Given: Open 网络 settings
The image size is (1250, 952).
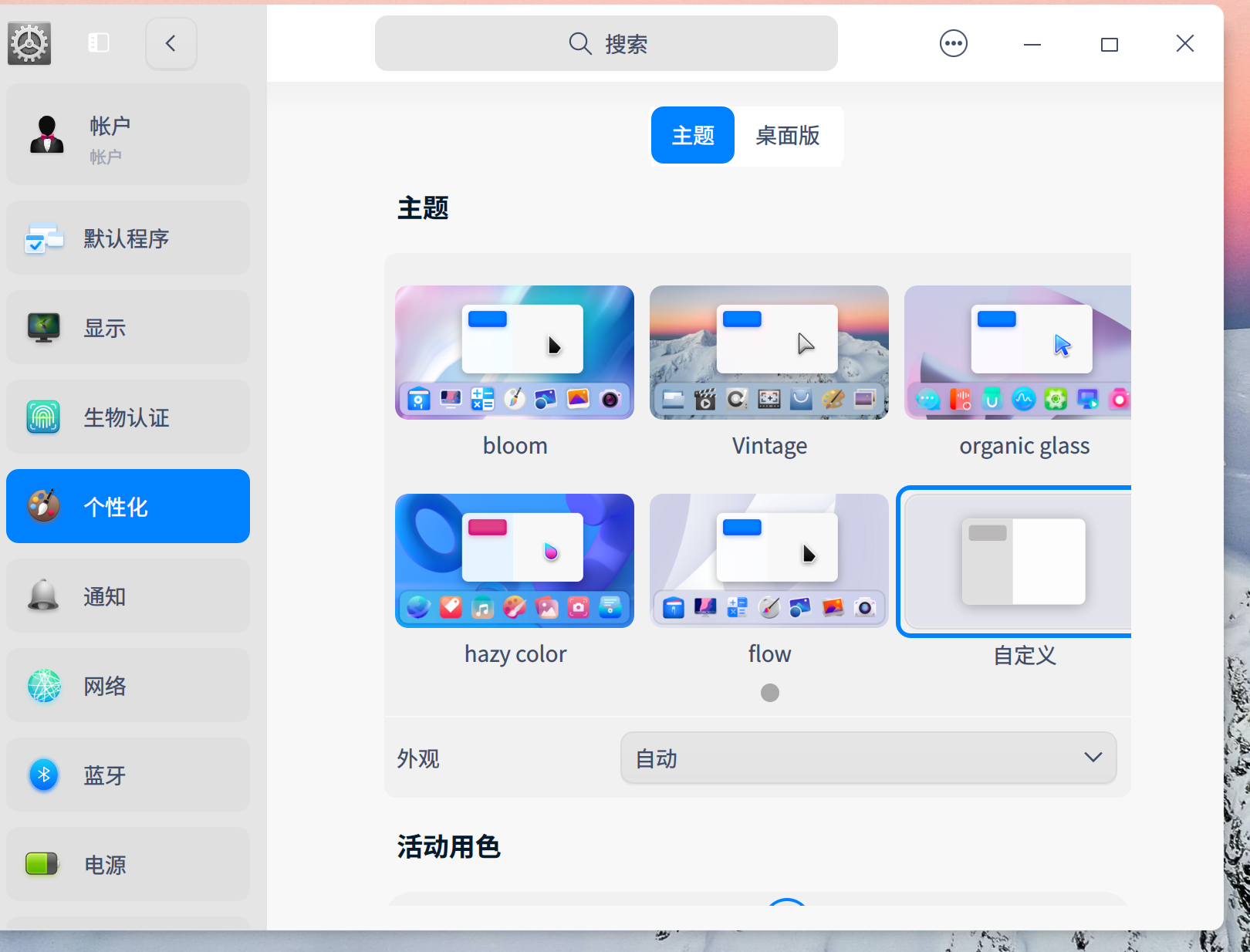Looking at the screenshot, I should point(127,685).
